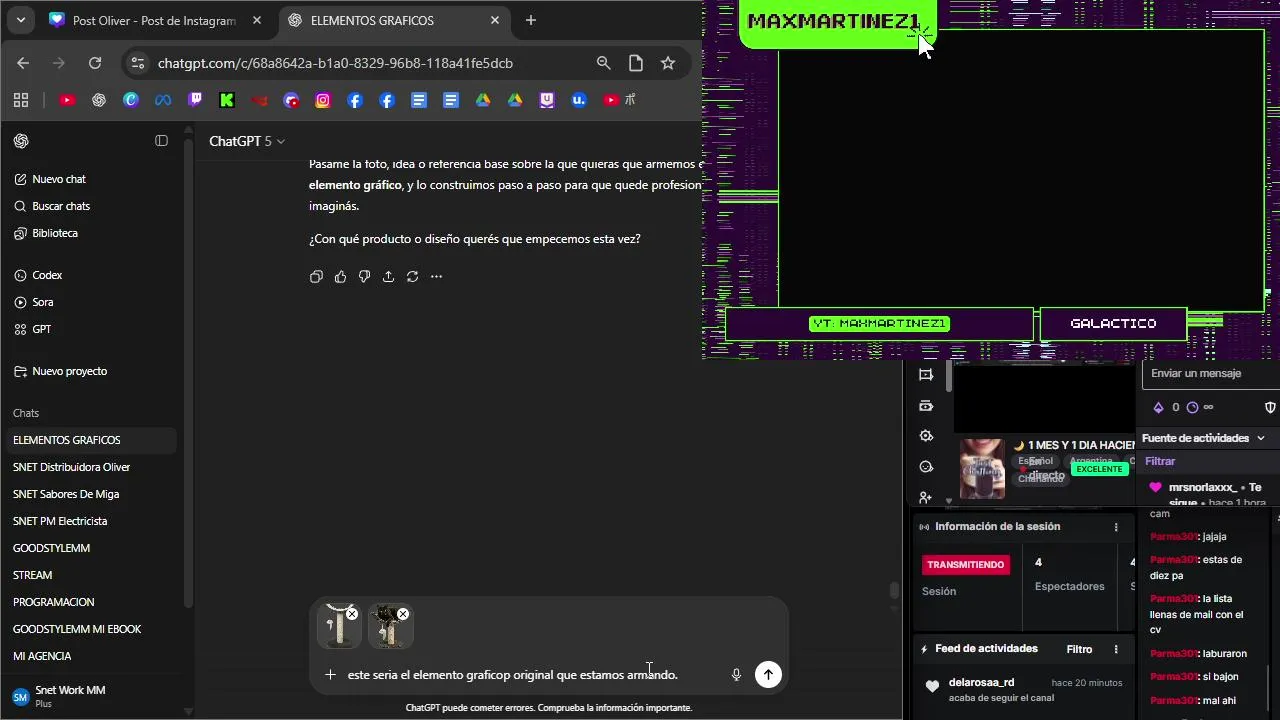Click the TRANSMITIENDO status badge

[965, 565]
